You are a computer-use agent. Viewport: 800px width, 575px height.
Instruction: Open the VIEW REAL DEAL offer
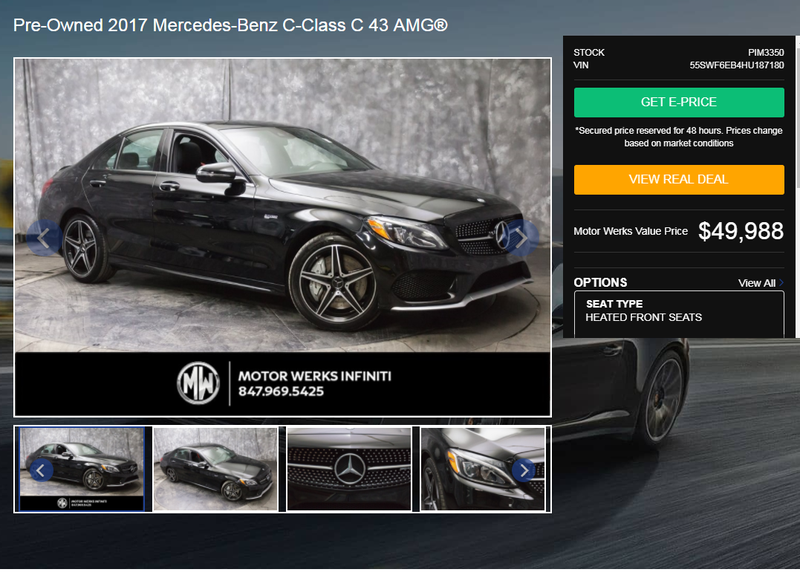[679, 180]
